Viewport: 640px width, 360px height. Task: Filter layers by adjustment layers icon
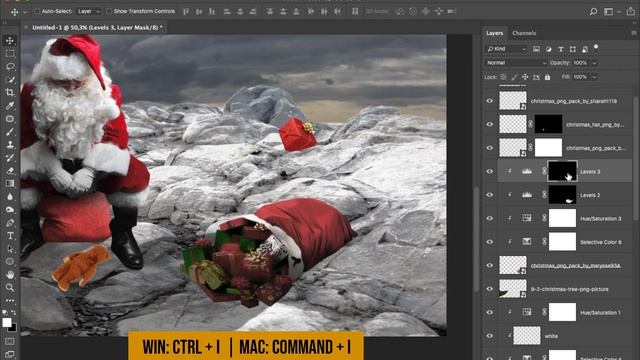(549, 49)
